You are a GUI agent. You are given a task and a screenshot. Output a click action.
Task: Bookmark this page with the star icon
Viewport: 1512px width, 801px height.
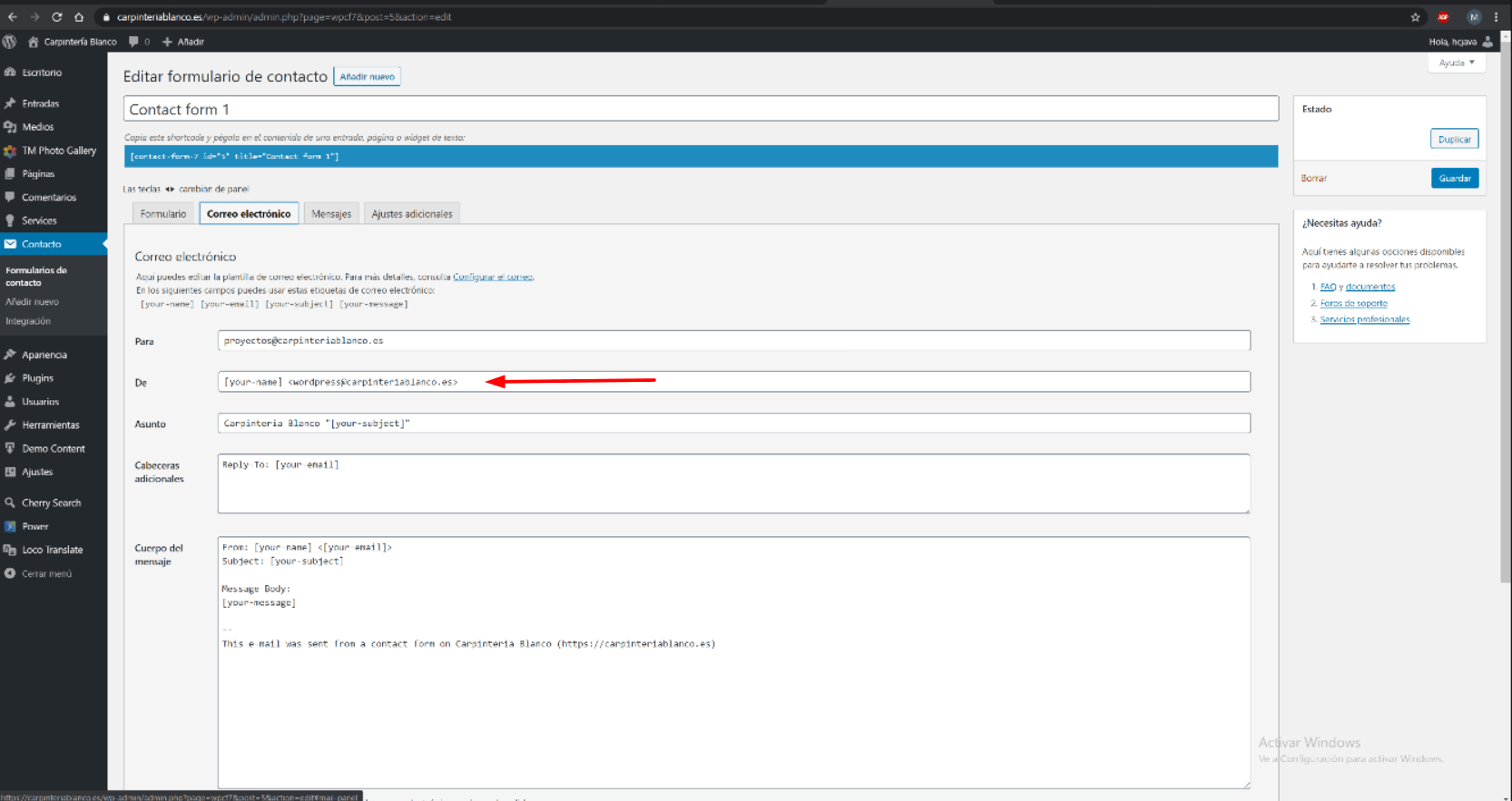[x=1415, y=17]
